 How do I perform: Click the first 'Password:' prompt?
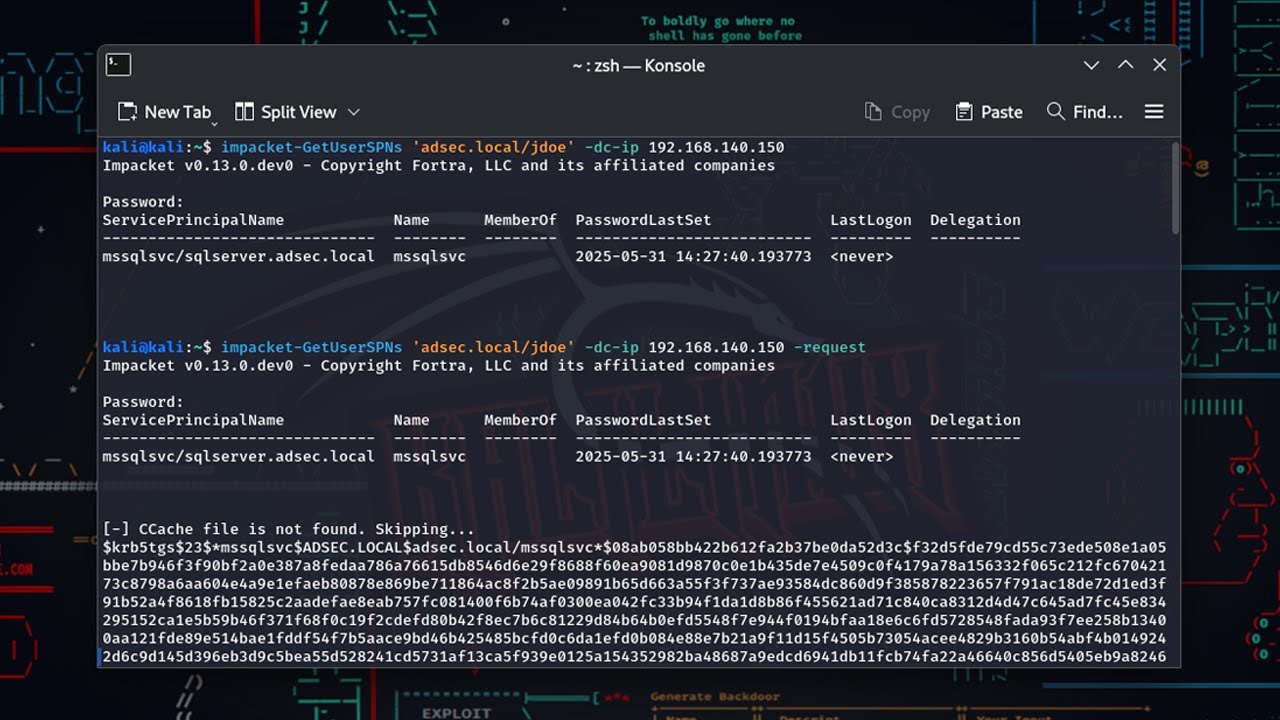[x=143, y=202]
